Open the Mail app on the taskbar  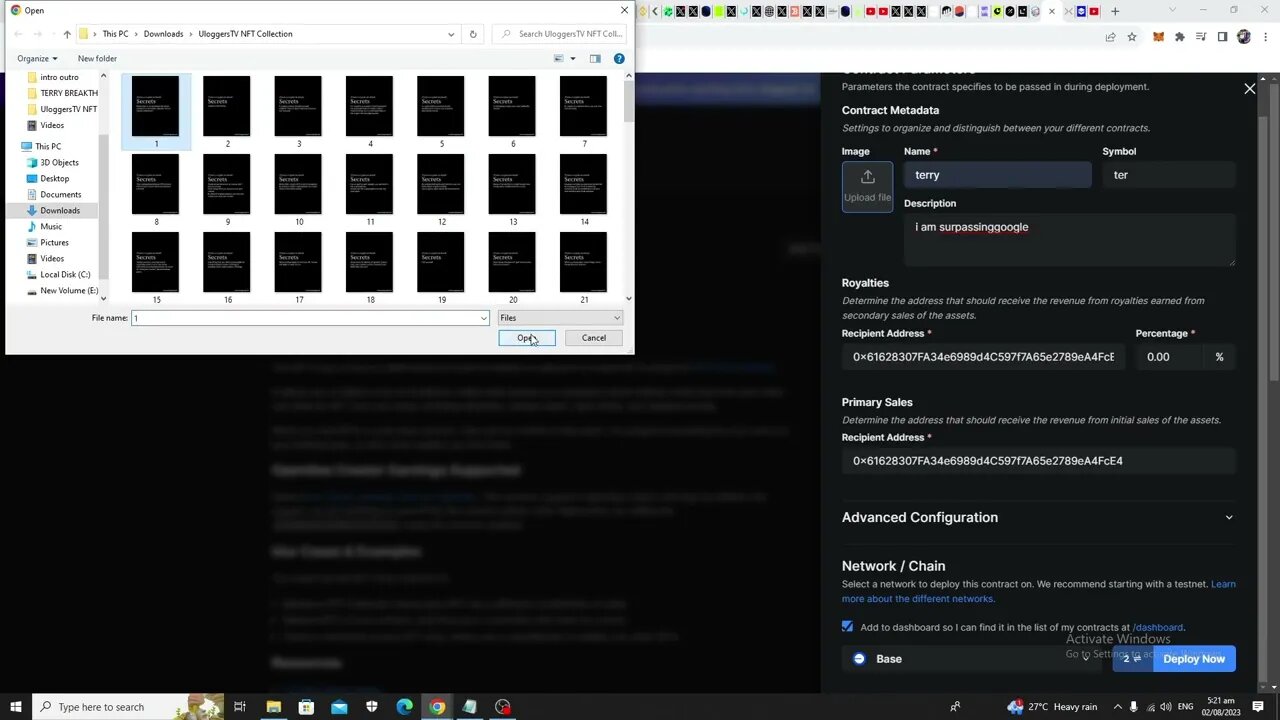pos(339,707)
